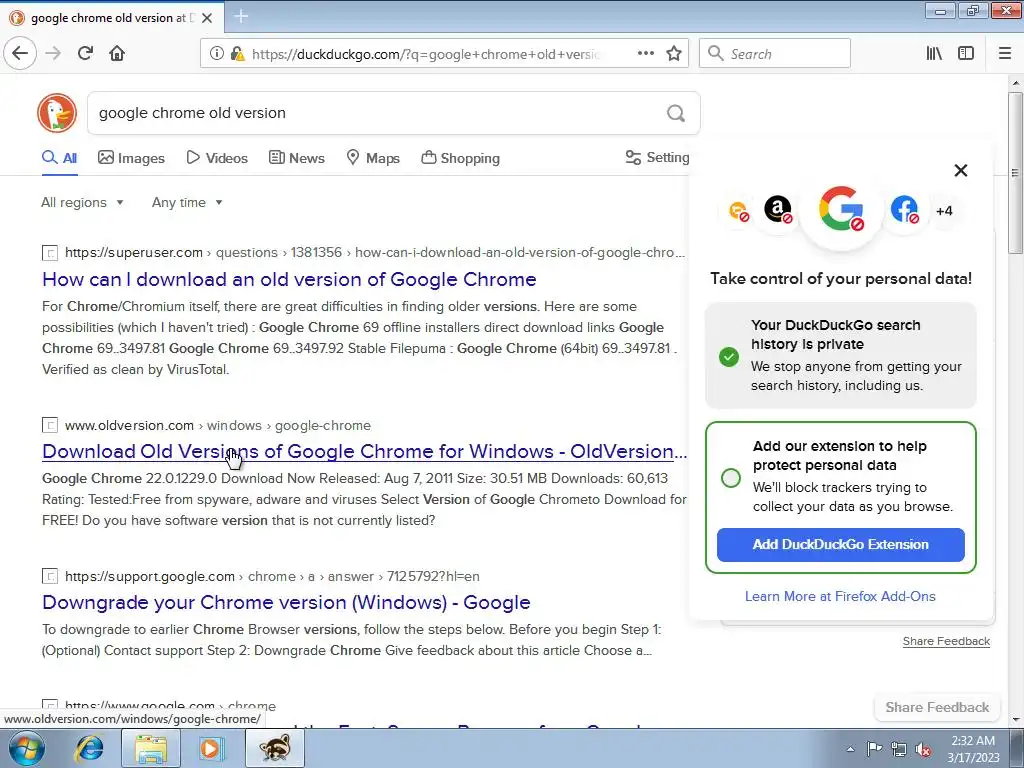The image size is (1024, 768).
Task: Switch to Maps results tab
Action: tap(373, 157)
